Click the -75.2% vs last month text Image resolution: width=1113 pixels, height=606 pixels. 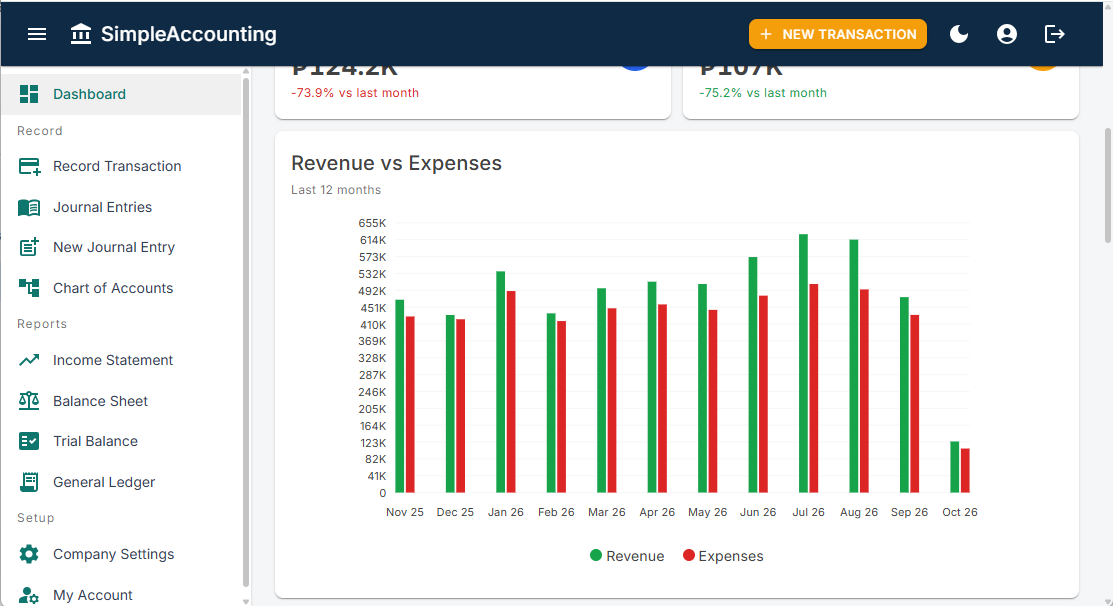(763, 93)
